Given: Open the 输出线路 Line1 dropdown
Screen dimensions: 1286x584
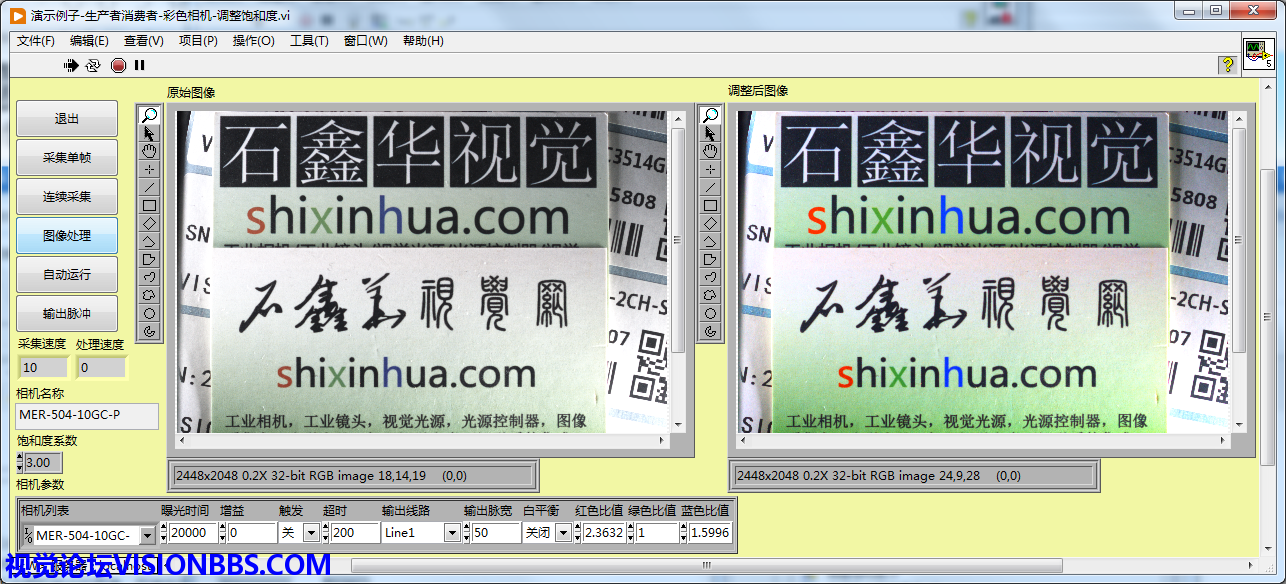Looking at the screenshot, I should (452, 533).
